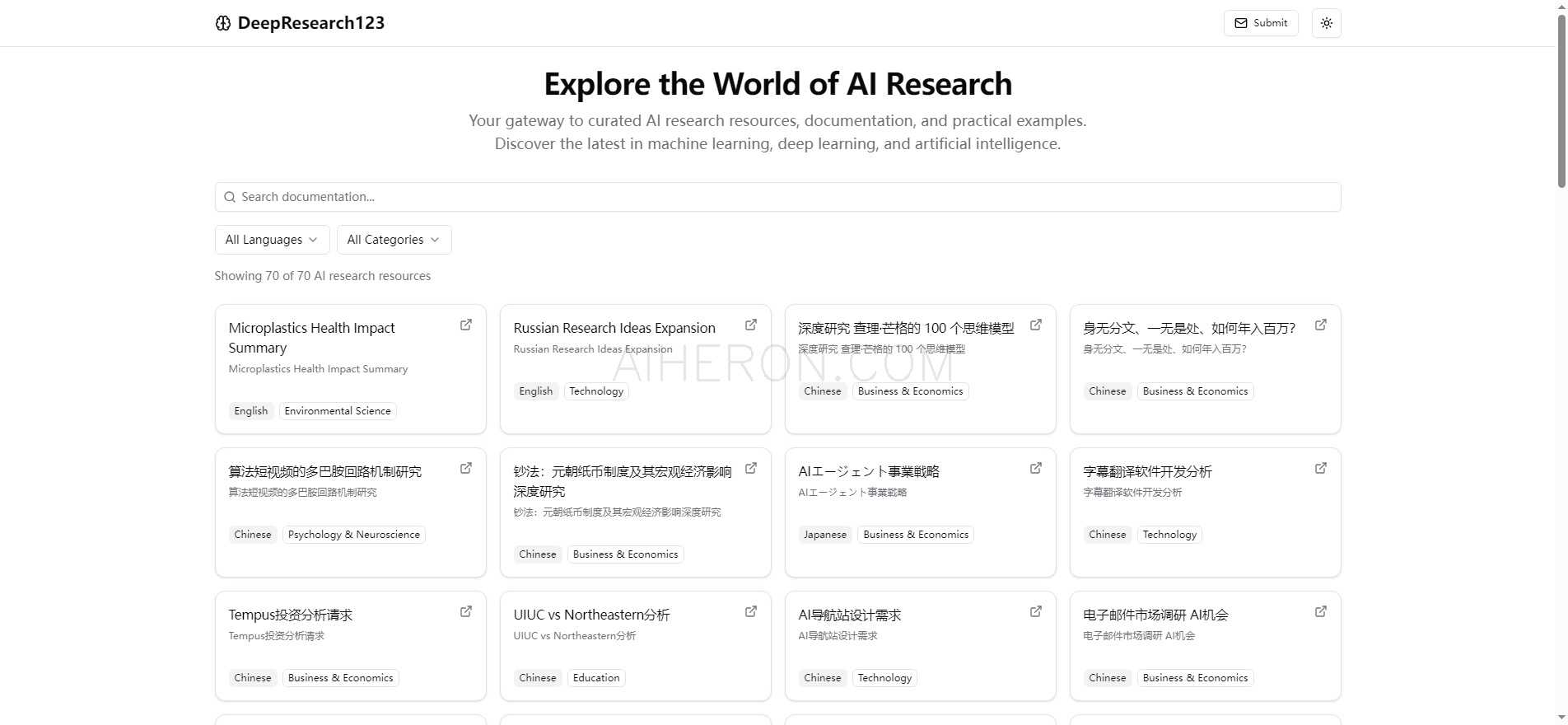Open external link icon on 算法短视频的多巴胺 card

pos(466,468)
